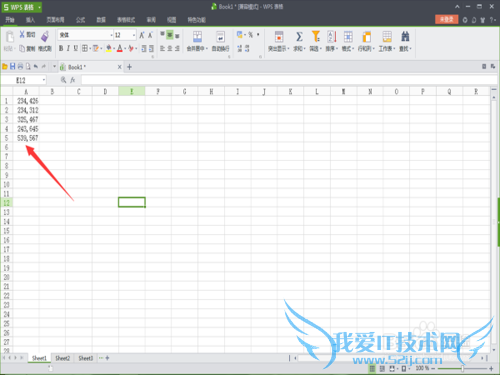The width and height of the screenshot is (500, 375).
Task: Click the Open folder icon in quick toolbar
Action: [5, 67]
